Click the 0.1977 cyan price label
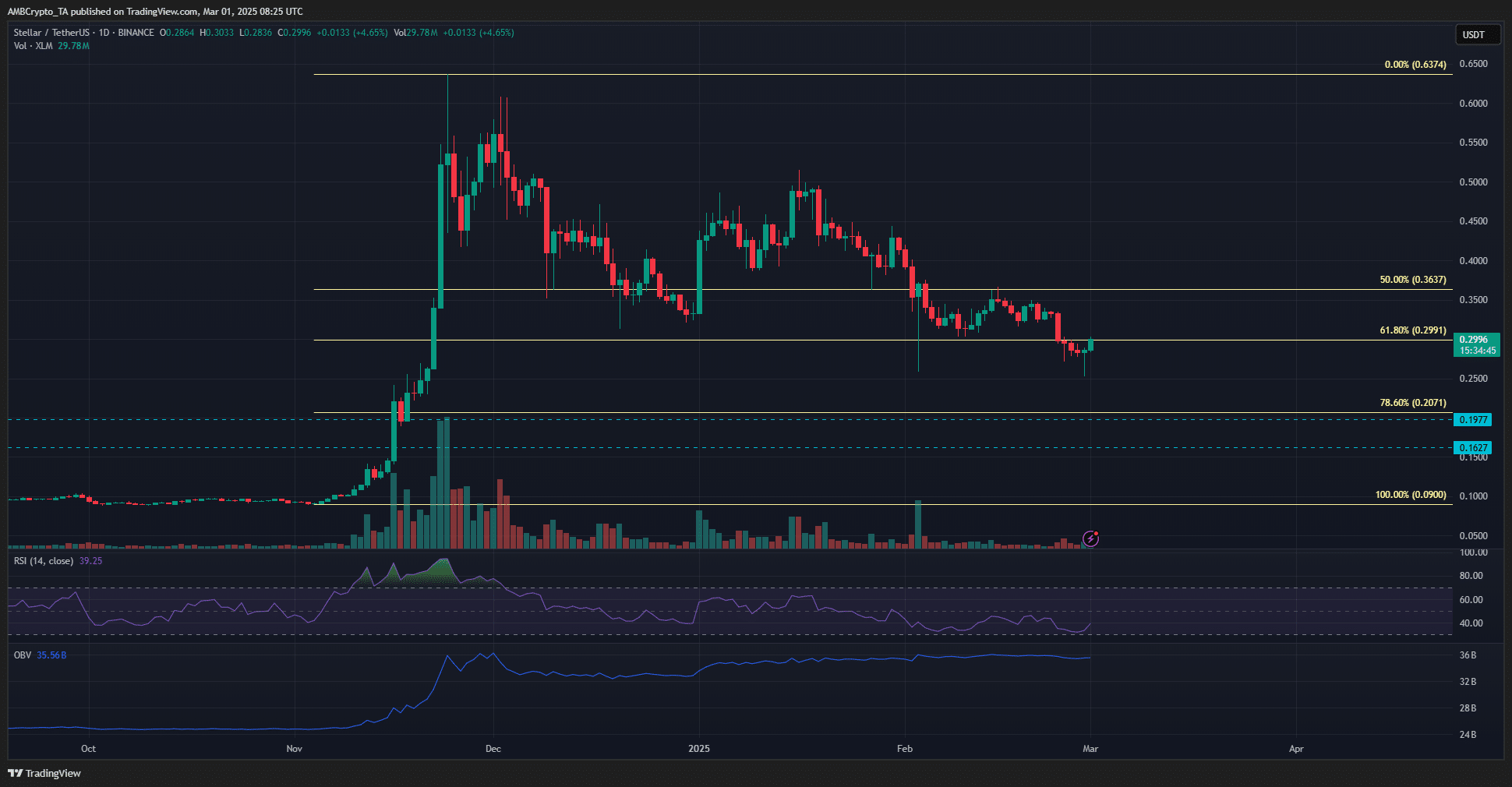 tap(1472, 420)
